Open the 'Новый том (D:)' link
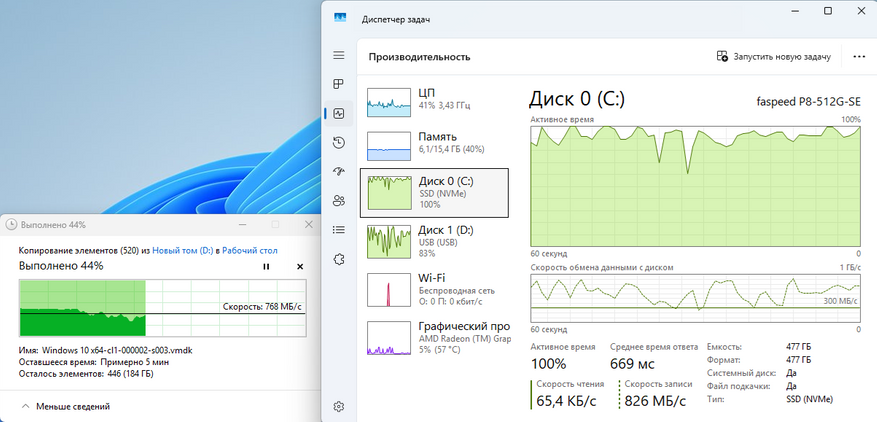Screen dimensions: 877x422 point(183,251)
